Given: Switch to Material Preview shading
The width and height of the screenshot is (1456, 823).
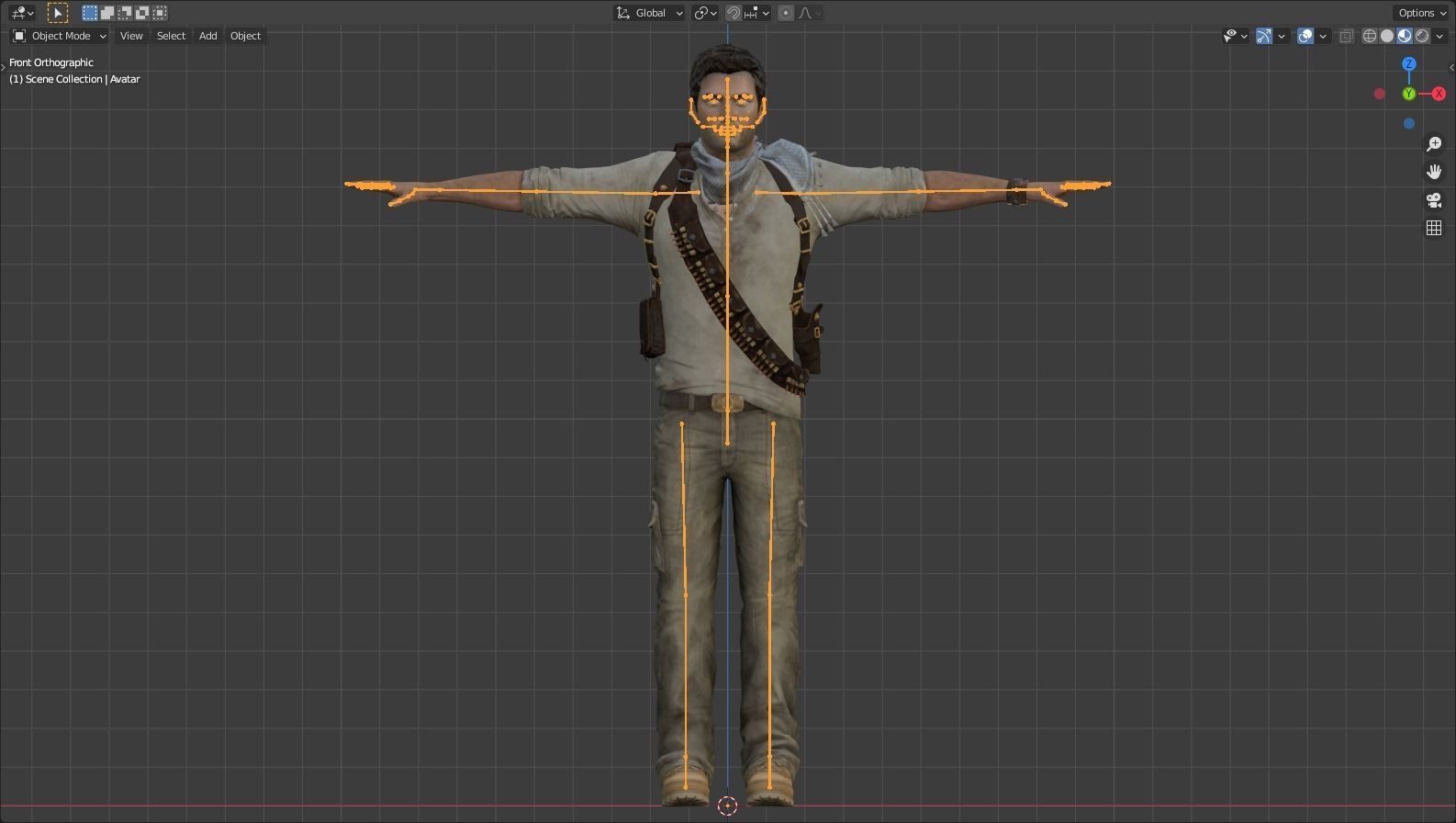Looking at the screenshot, I should click(1405, 36).
